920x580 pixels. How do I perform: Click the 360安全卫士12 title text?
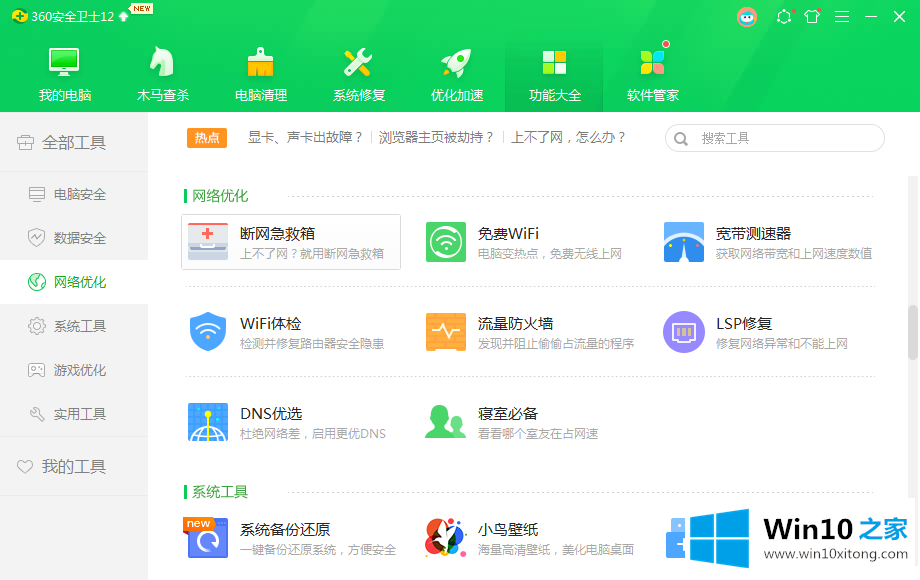[72, 17]
